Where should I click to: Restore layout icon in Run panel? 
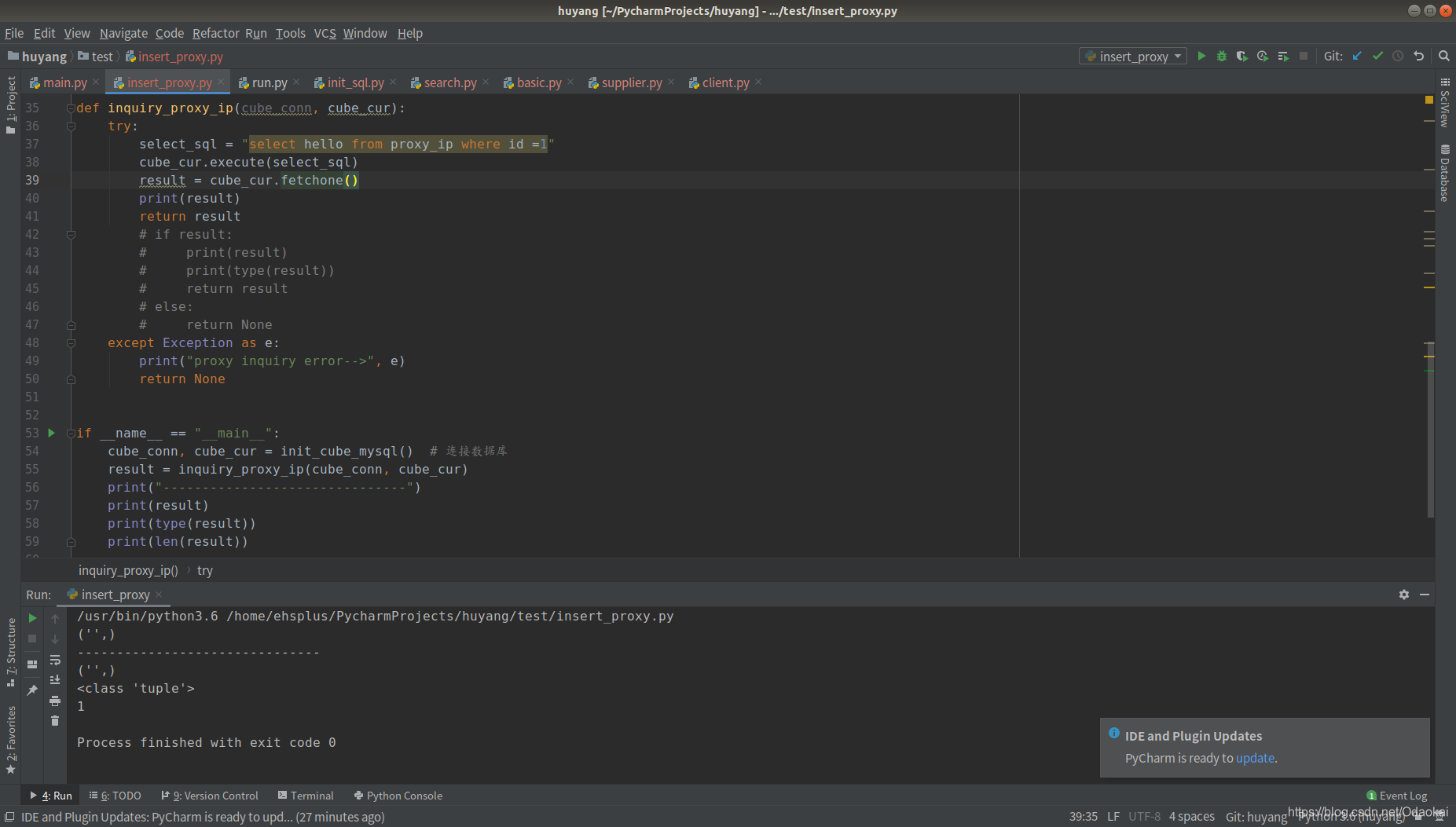coord(32,664)
